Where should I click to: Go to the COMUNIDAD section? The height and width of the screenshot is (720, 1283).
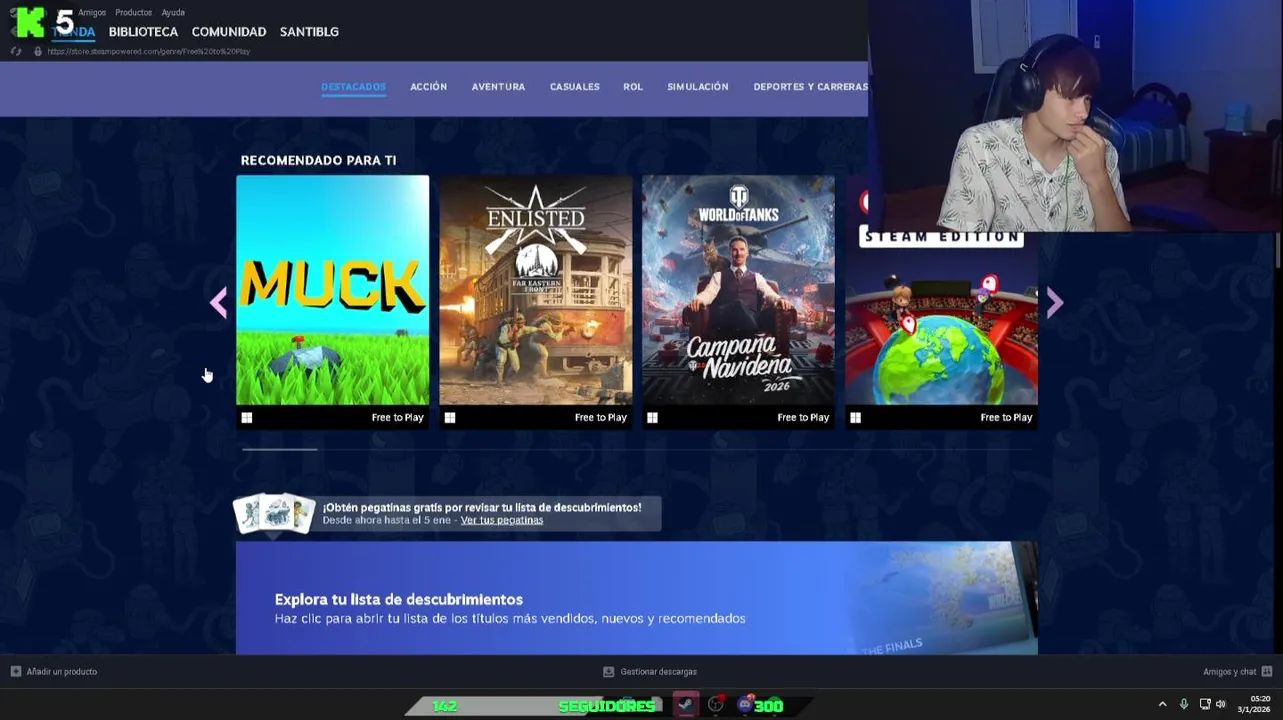coord(229,32)
